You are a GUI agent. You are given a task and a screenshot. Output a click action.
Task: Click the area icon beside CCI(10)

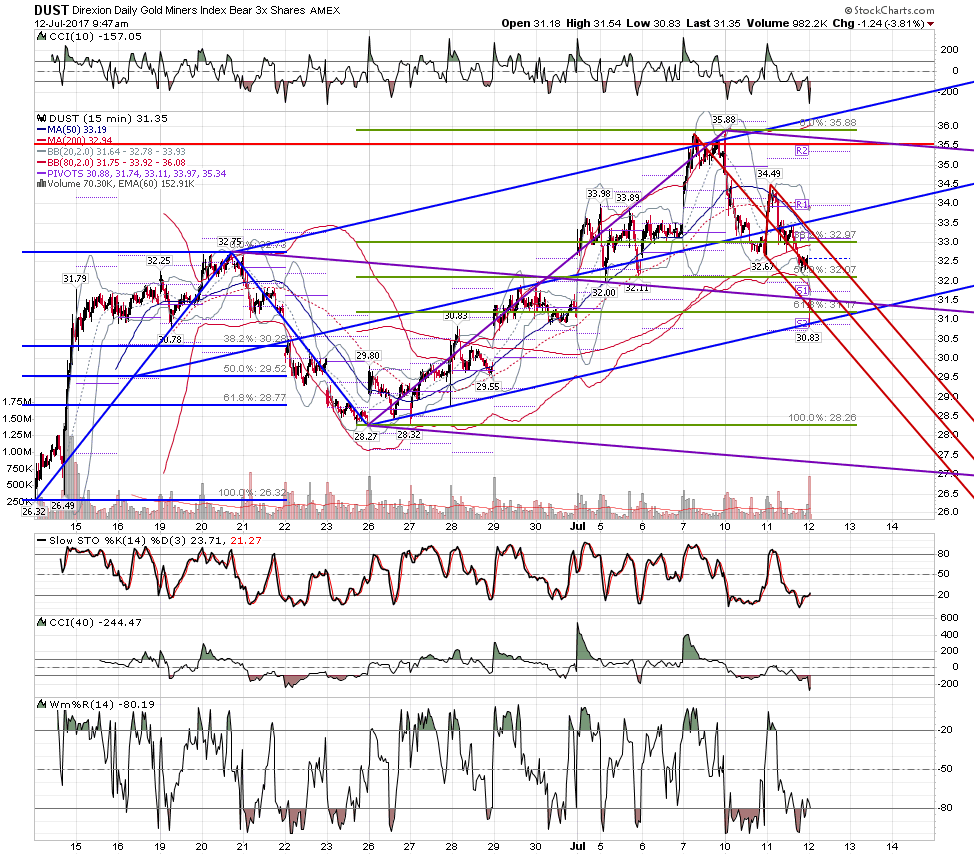click(x=42, y=37)
